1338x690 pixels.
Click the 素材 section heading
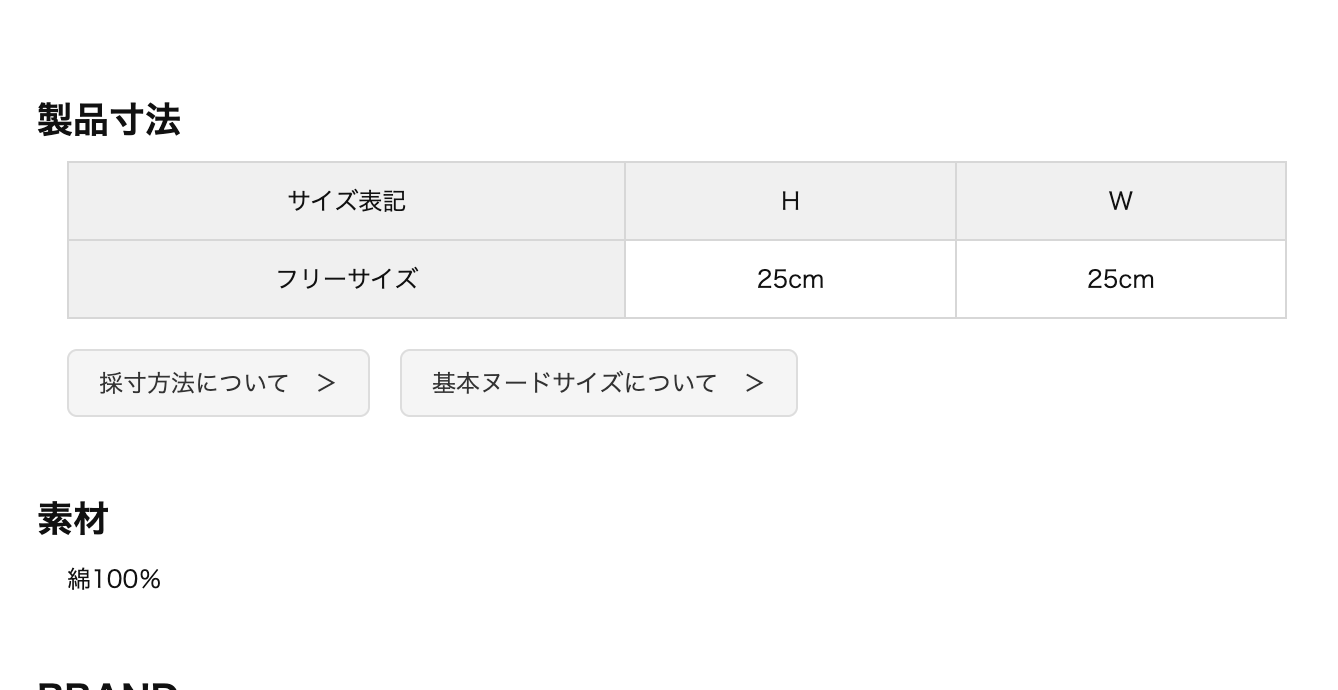[73, 519]
